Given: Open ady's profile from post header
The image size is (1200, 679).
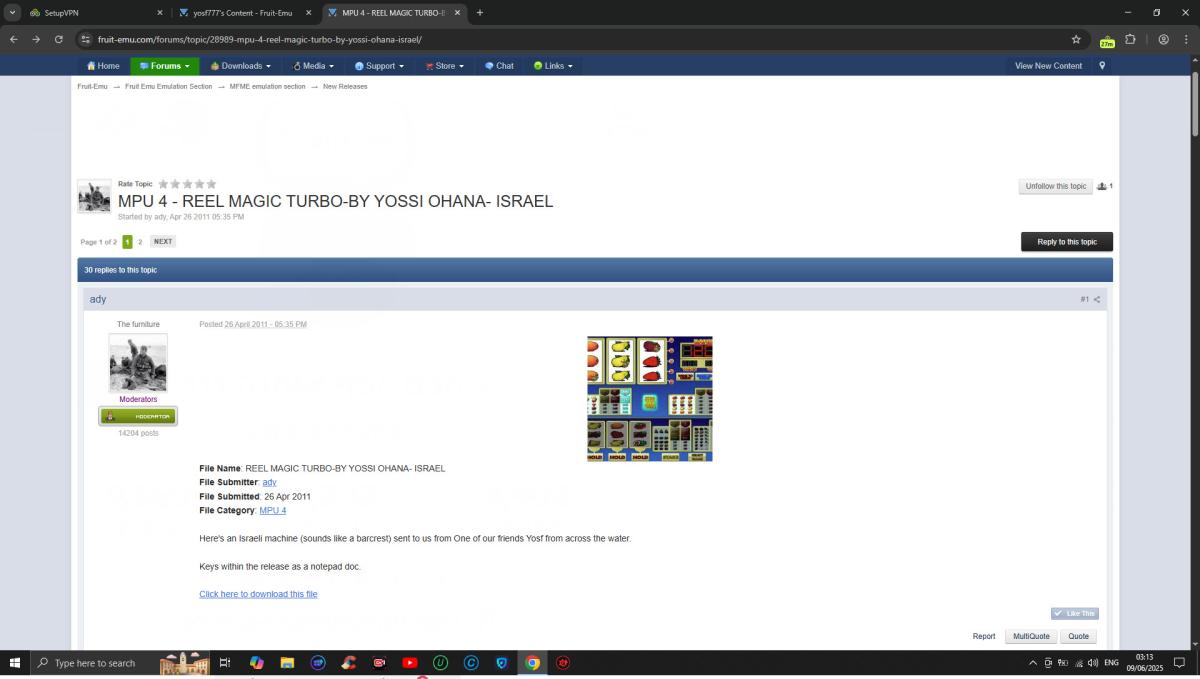Looking at the screenshot, I should click(x=98, y=299).
